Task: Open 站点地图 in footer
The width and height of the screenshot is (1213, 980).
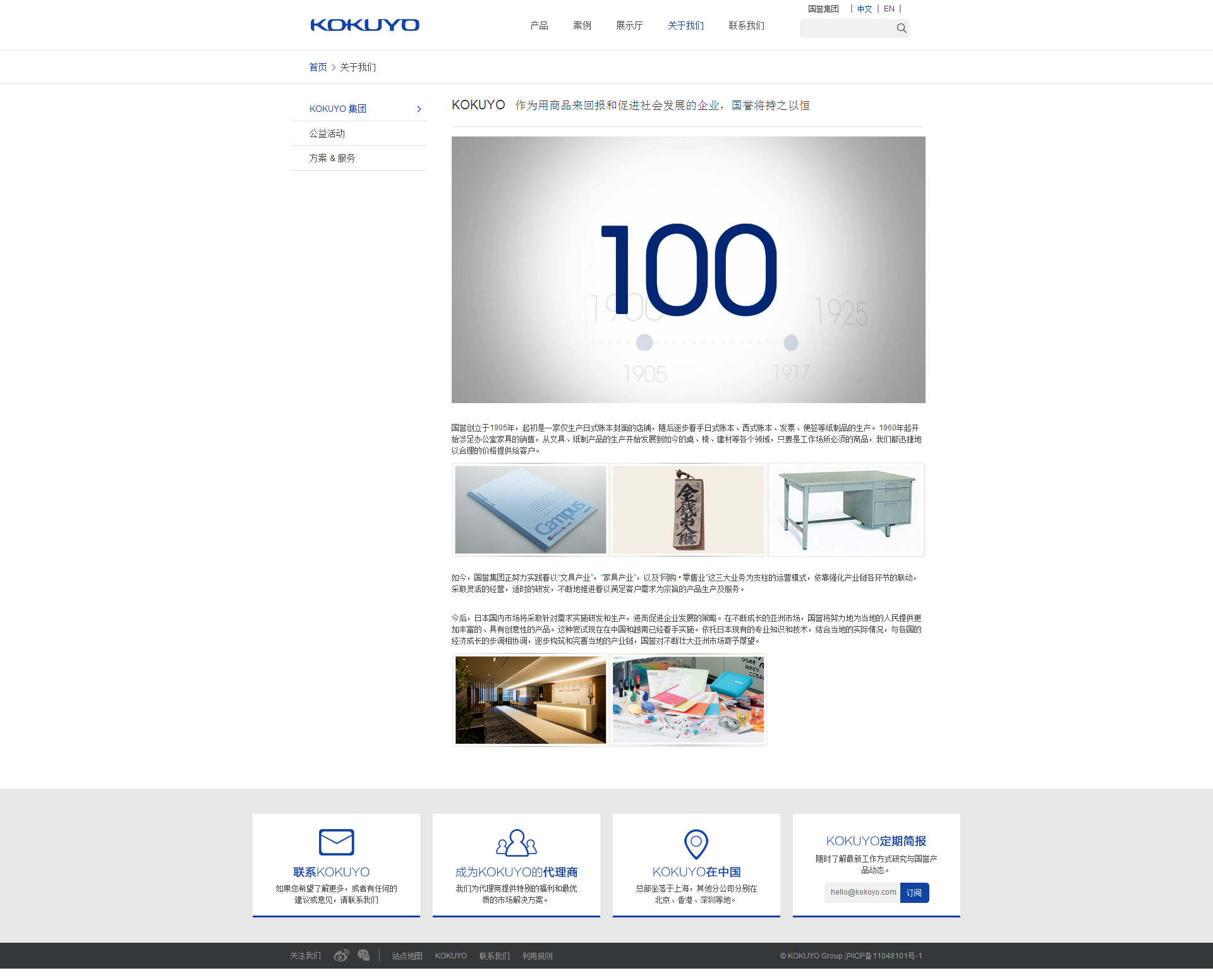Action: point(407,956)
